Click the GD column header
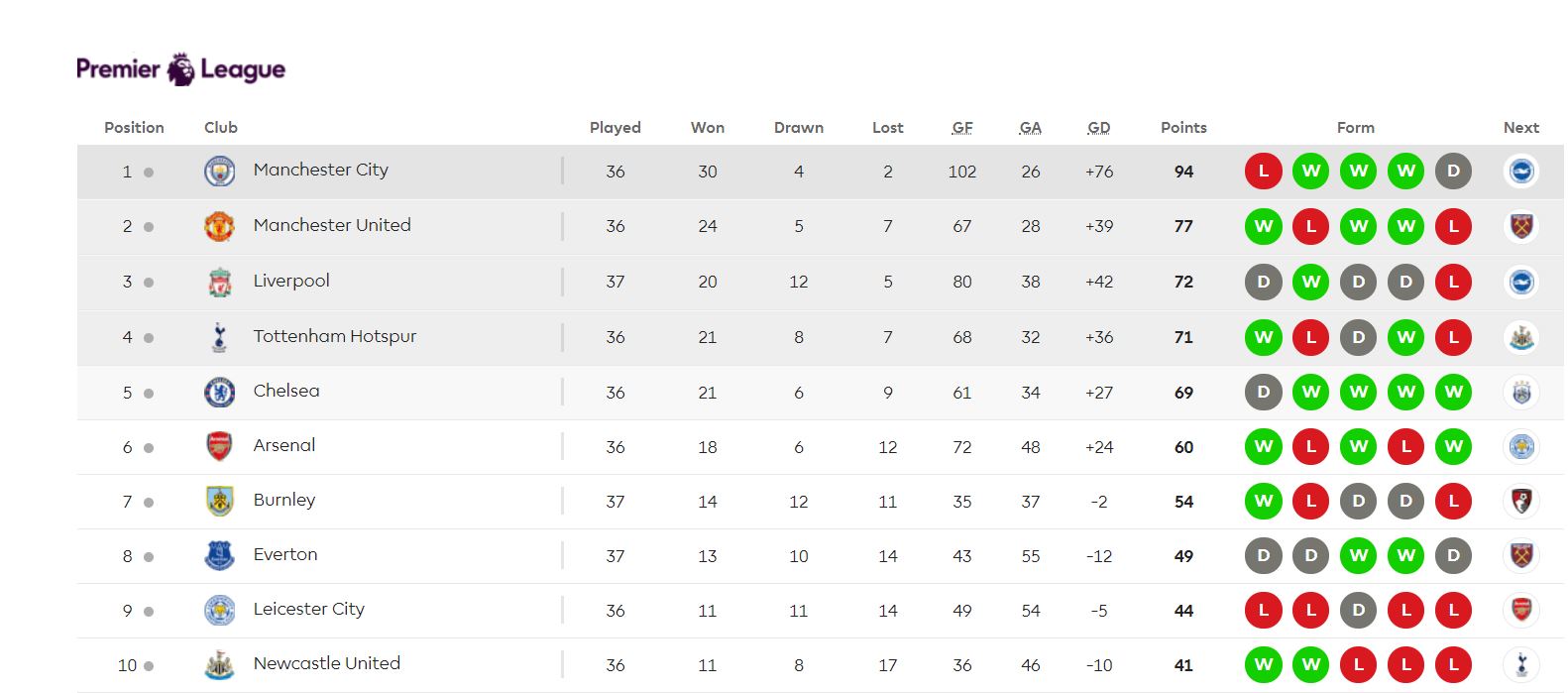 point(1099,128)
